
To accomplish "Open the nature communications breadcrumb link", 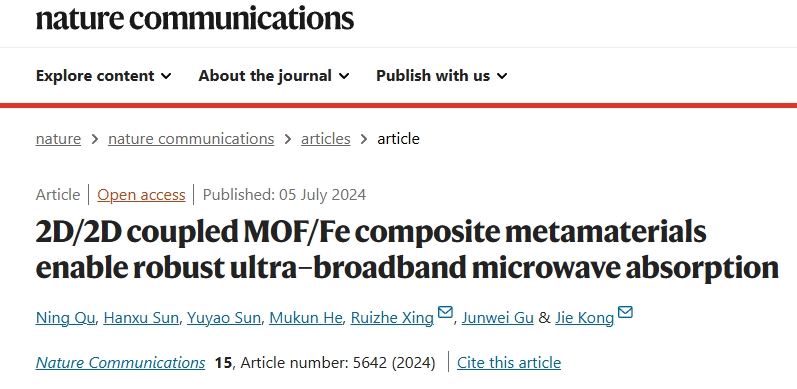I will tap(191, 139).
